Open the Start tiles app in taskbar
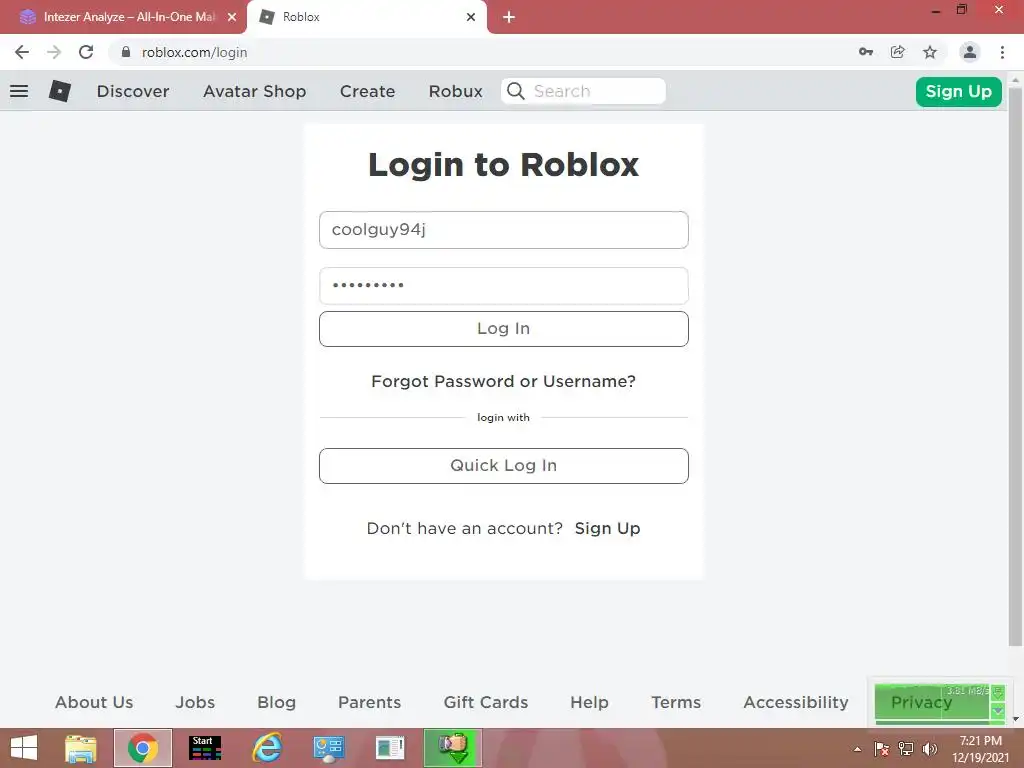 (x=205, y=748)
